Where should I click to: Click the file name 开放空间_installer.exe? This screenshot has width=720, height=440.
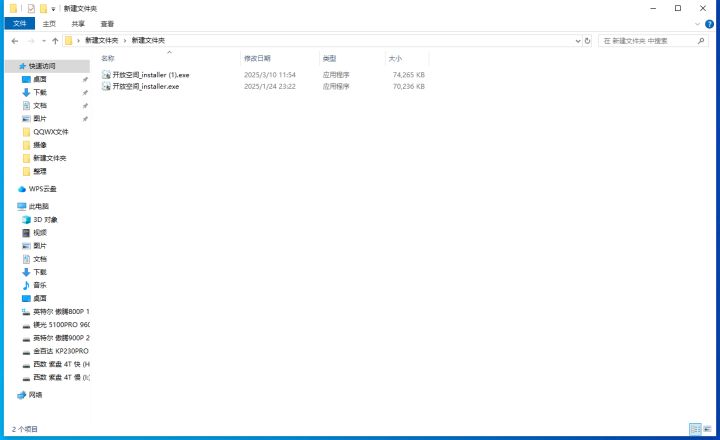146,86
